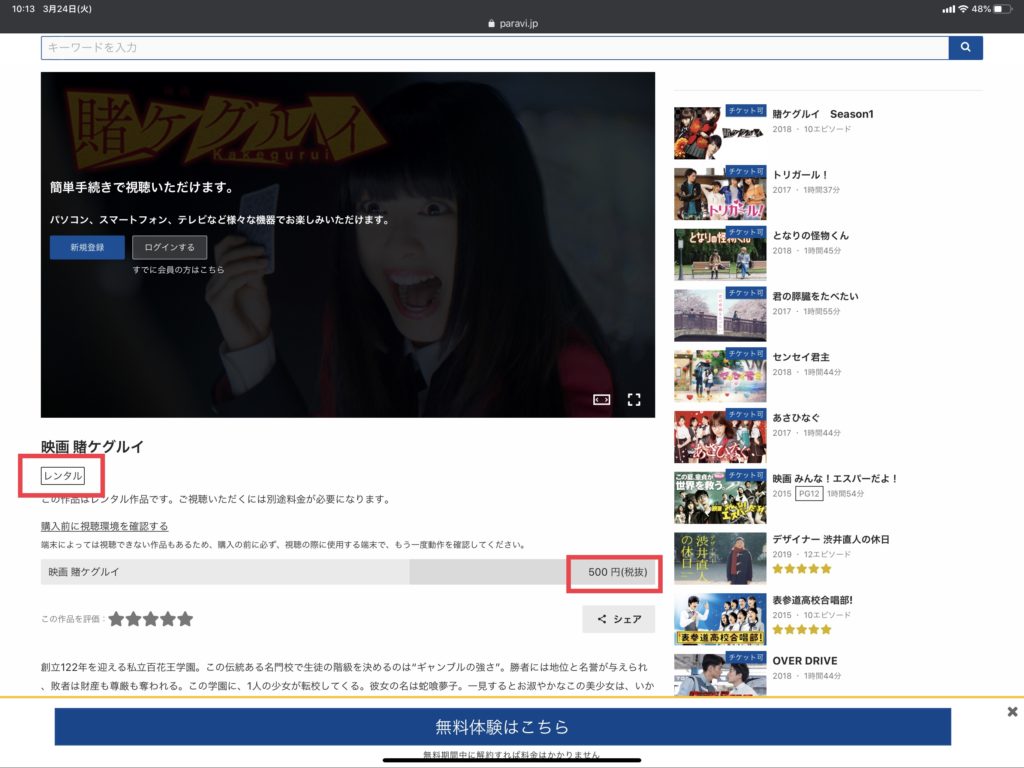Enter fullscreen with the player icon
The height and width of the screenshot is (768, 1024).
(634, 400)
